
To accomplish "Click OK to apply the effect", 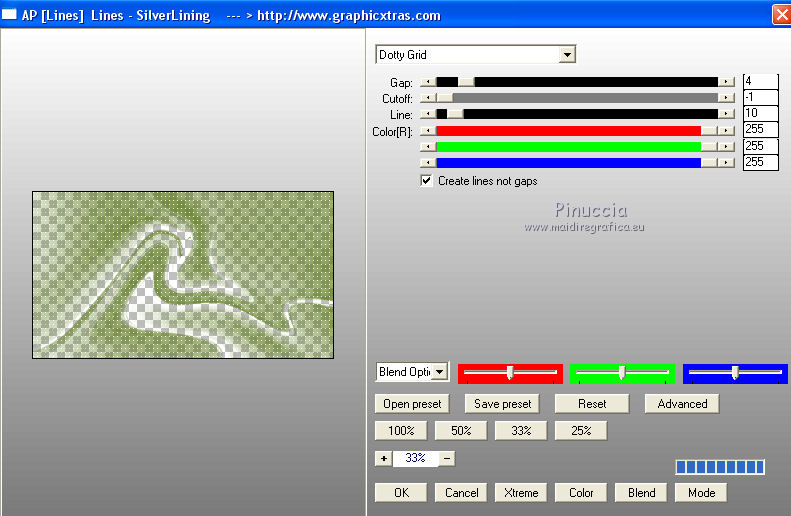I will 401,493.
